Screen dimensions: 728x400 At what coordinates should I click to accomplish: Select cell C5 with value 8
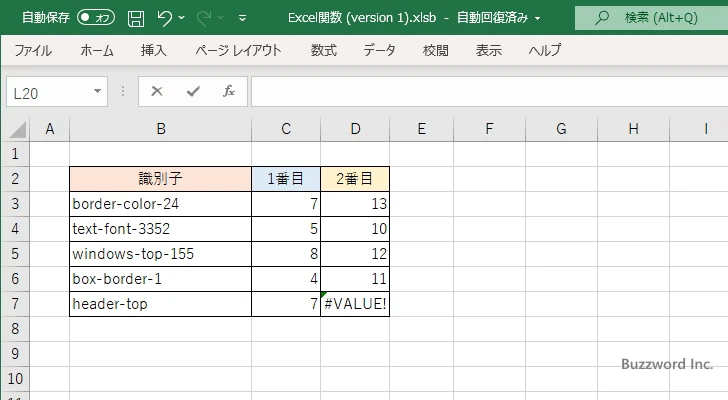click(x=286, y=254)
